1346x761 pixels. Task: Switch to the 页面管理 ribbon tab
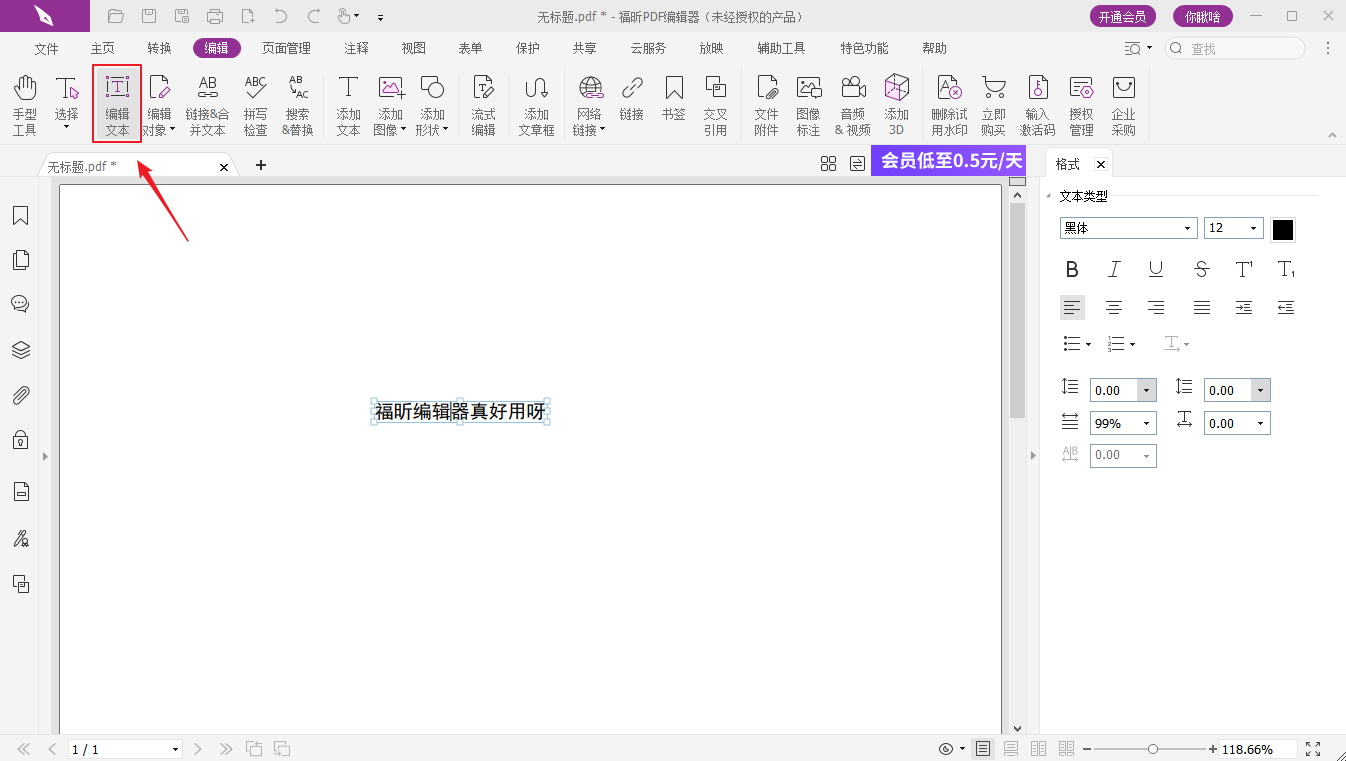tap(286, 48)
